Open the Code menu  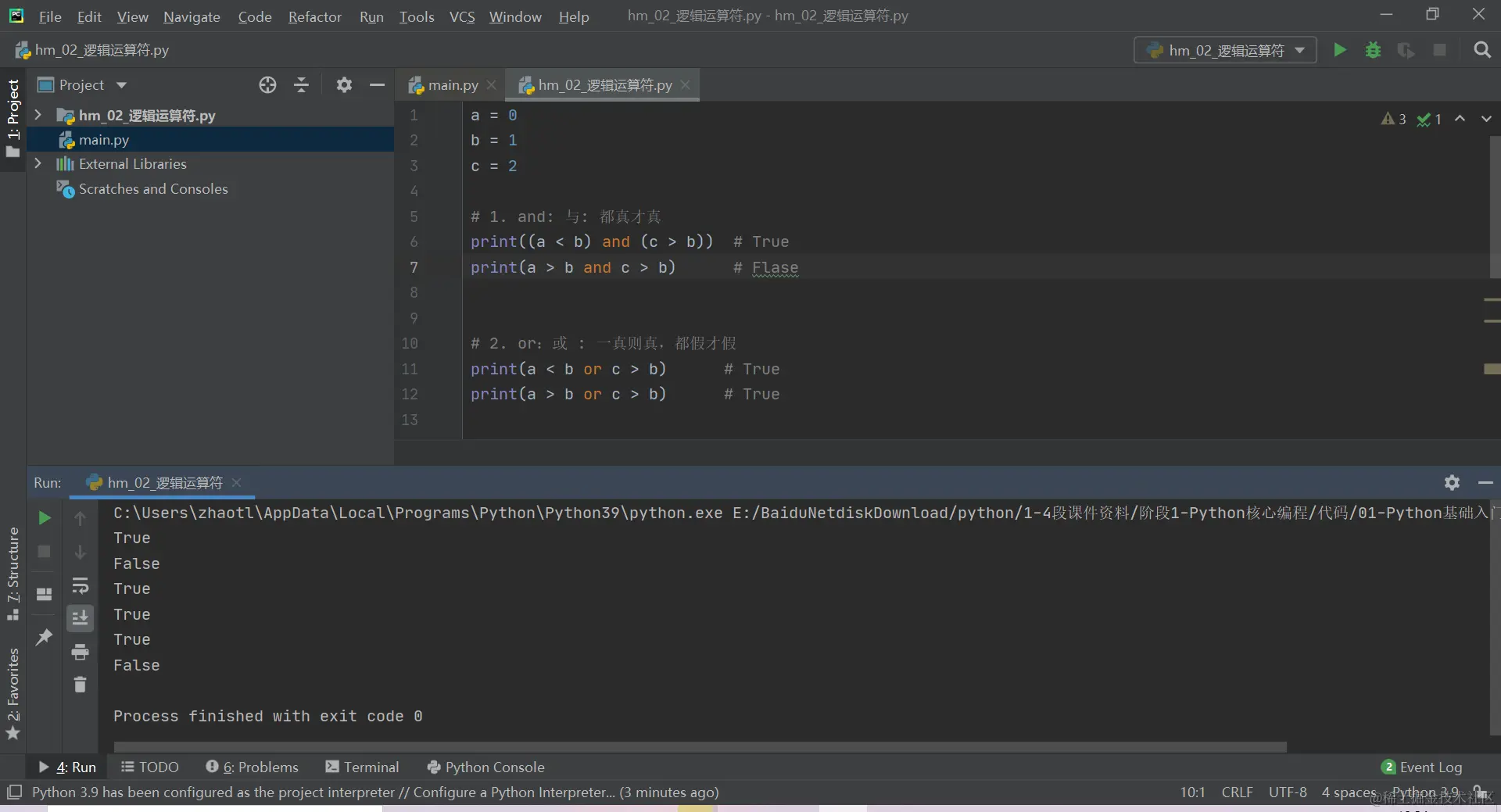click(x=255, y=16)
